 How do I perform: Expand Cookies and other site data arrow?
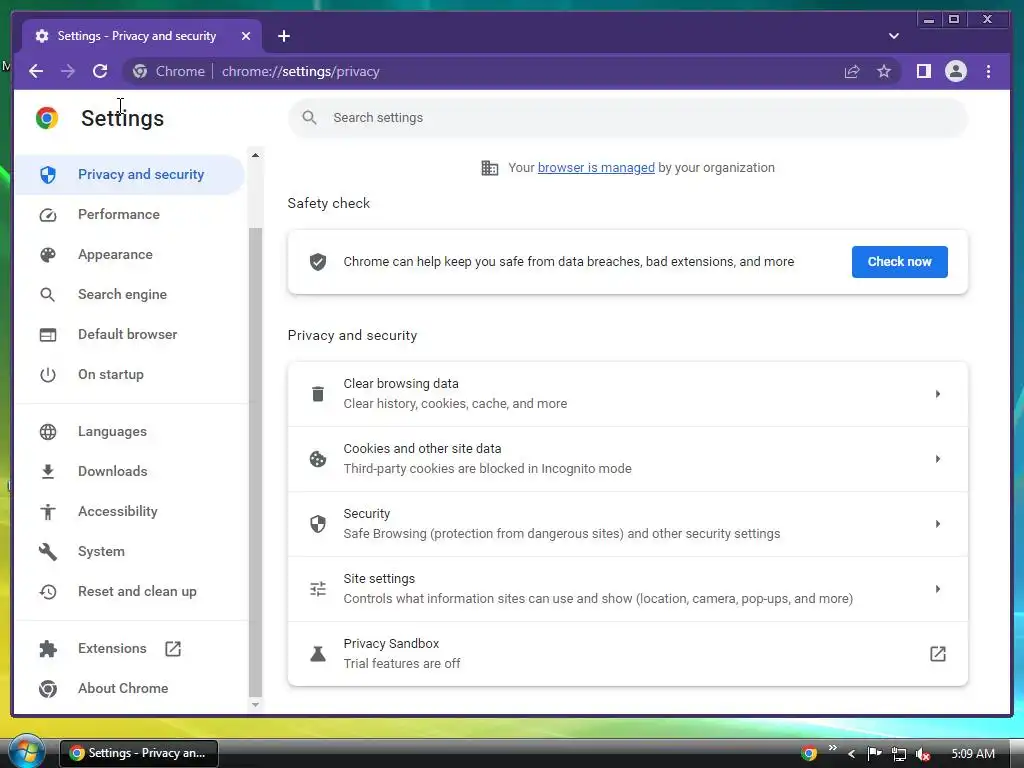pyautogui.click(x=938, y=459)
